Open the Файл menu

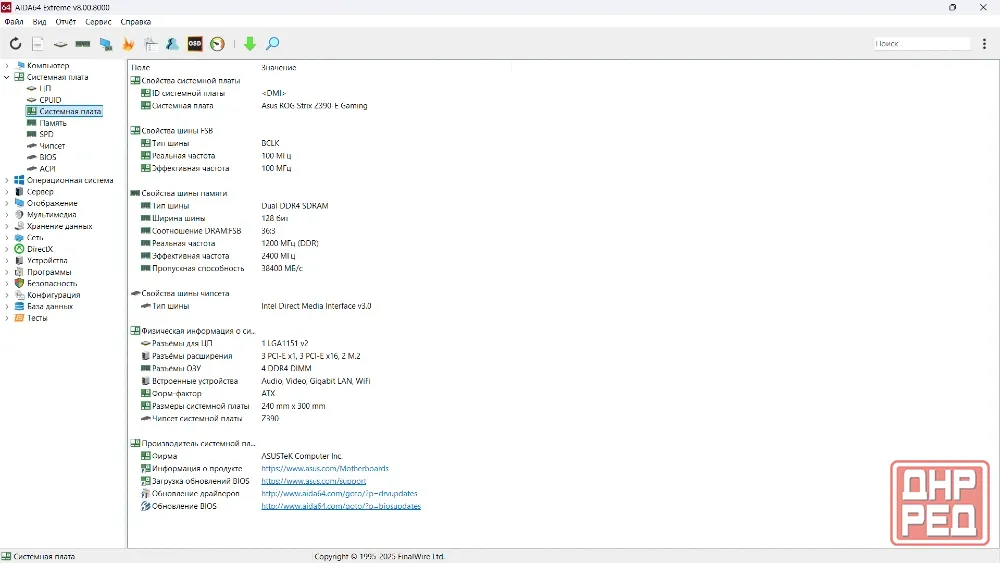coord(13,22)
